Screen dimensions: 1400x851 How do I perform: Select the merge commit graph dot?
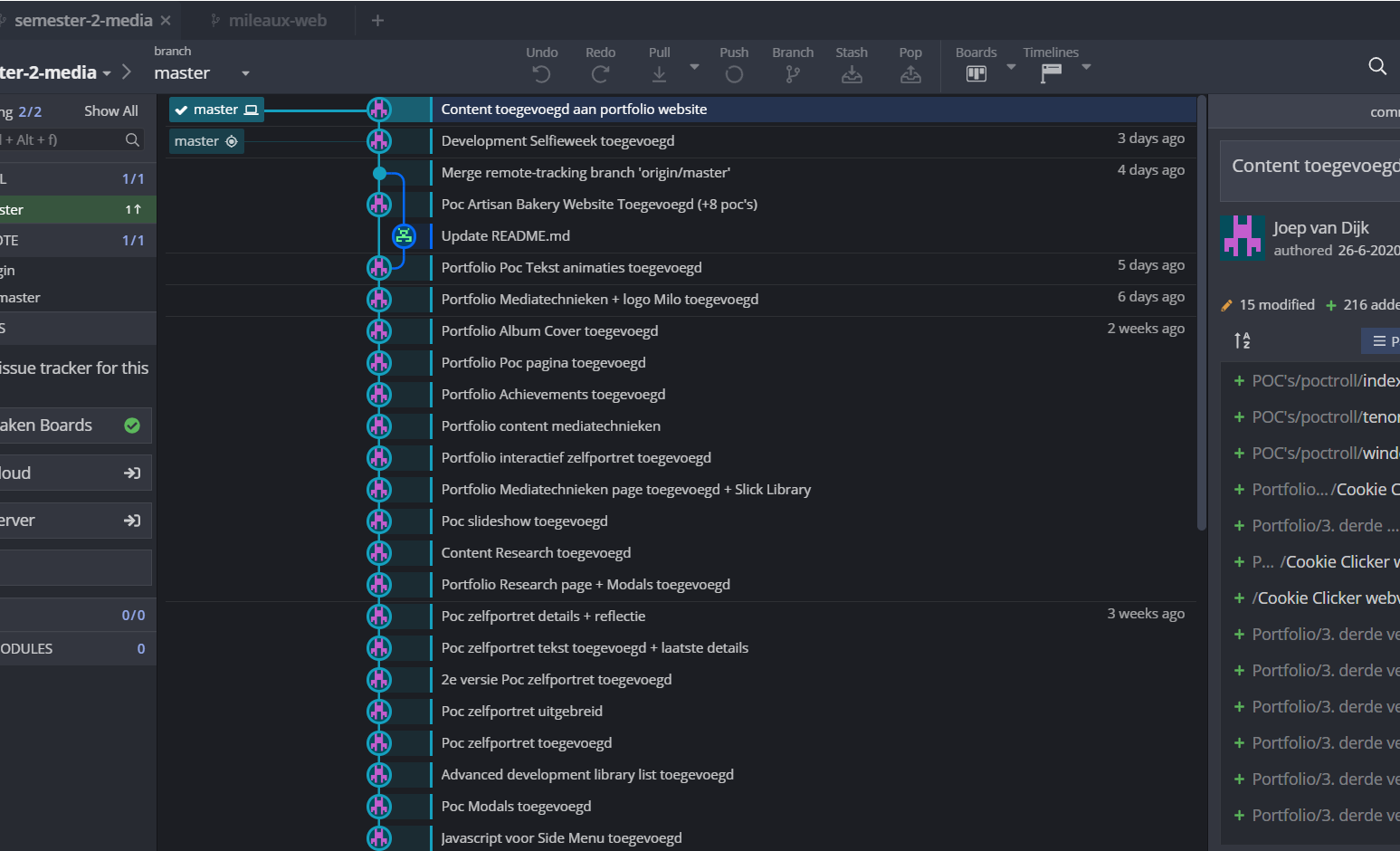(379, 173)
